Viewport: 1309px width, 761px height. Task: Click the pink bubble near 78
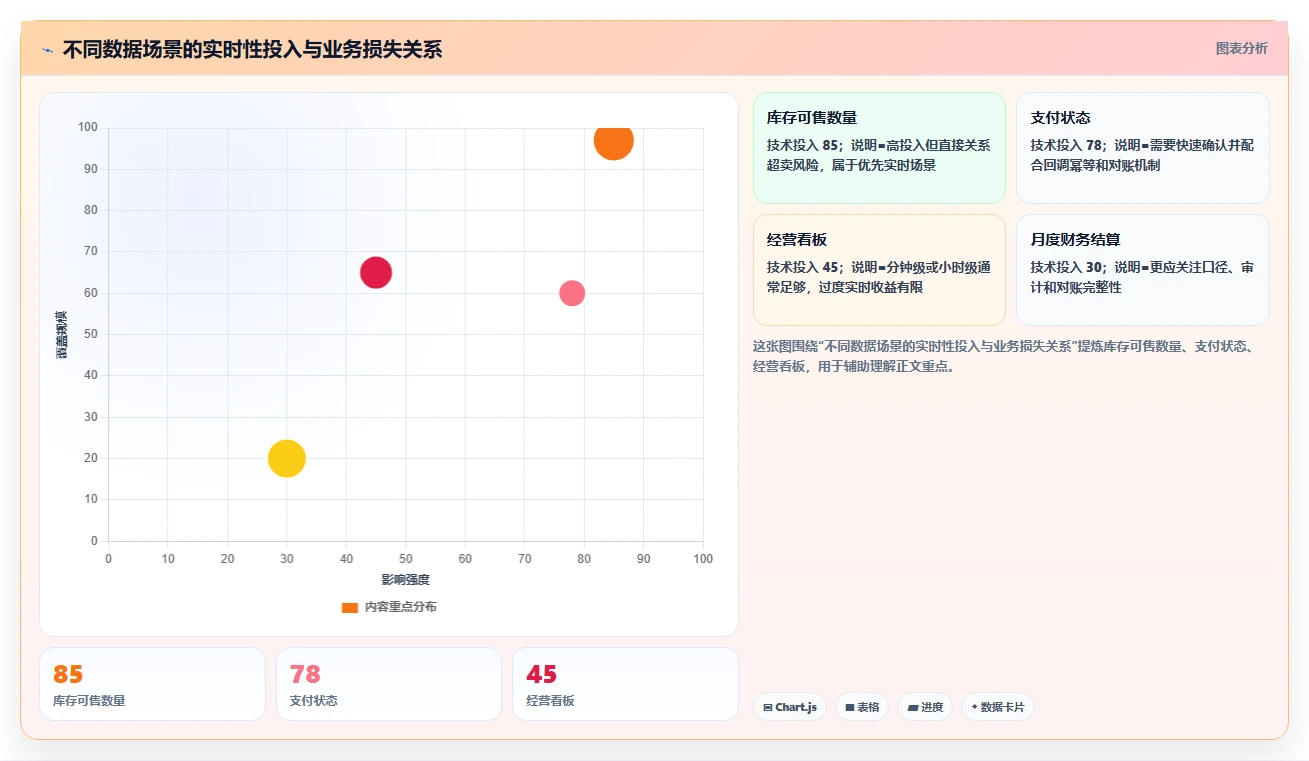(x=572, y=293)
